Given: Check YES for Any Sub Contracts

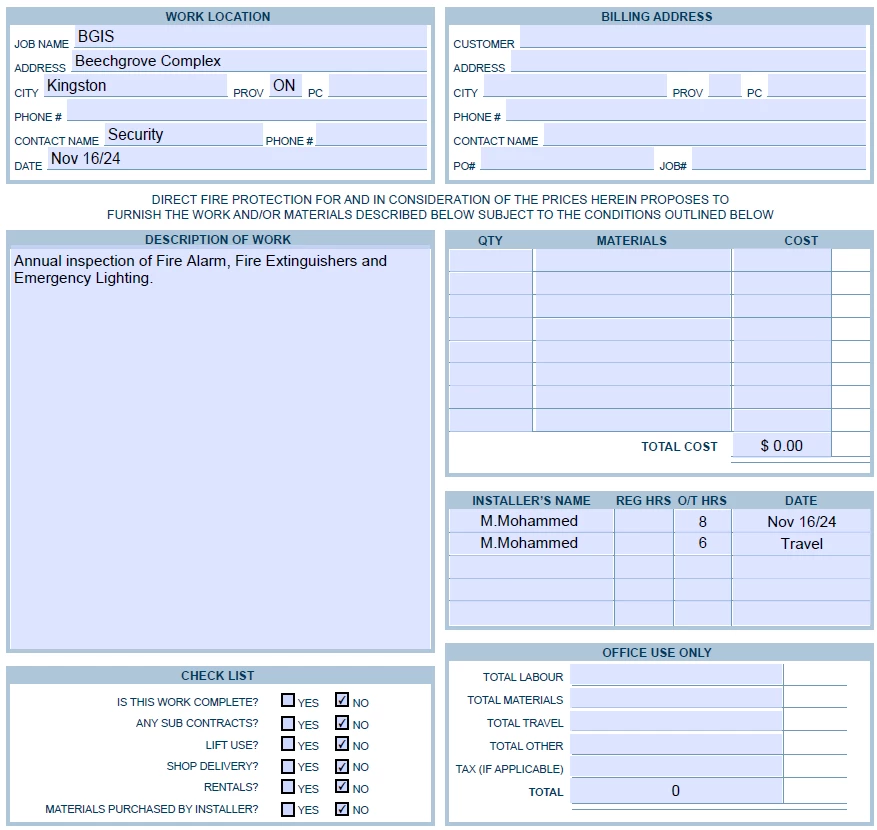Looking at the screenshot, I should [288, 723].
